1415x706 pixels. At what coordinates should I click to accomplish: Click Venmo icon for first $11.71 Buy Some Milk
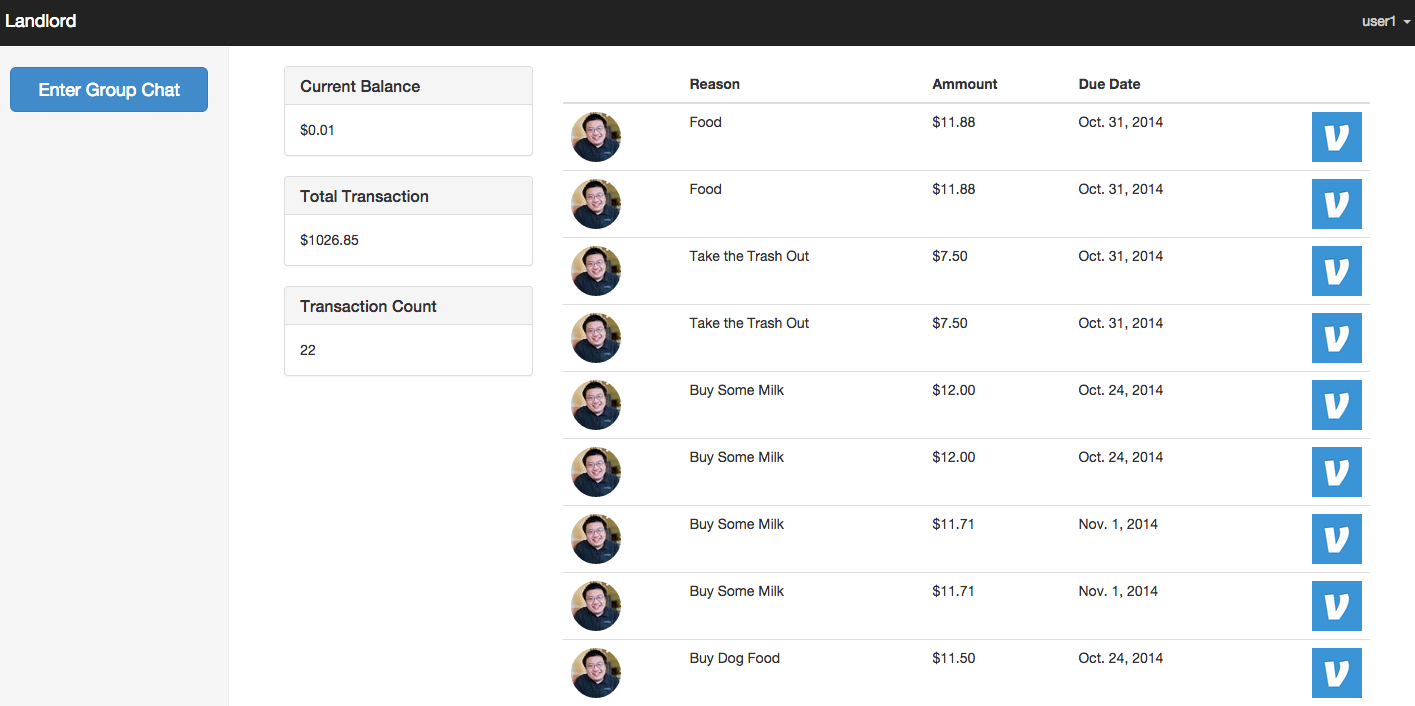1336,539
